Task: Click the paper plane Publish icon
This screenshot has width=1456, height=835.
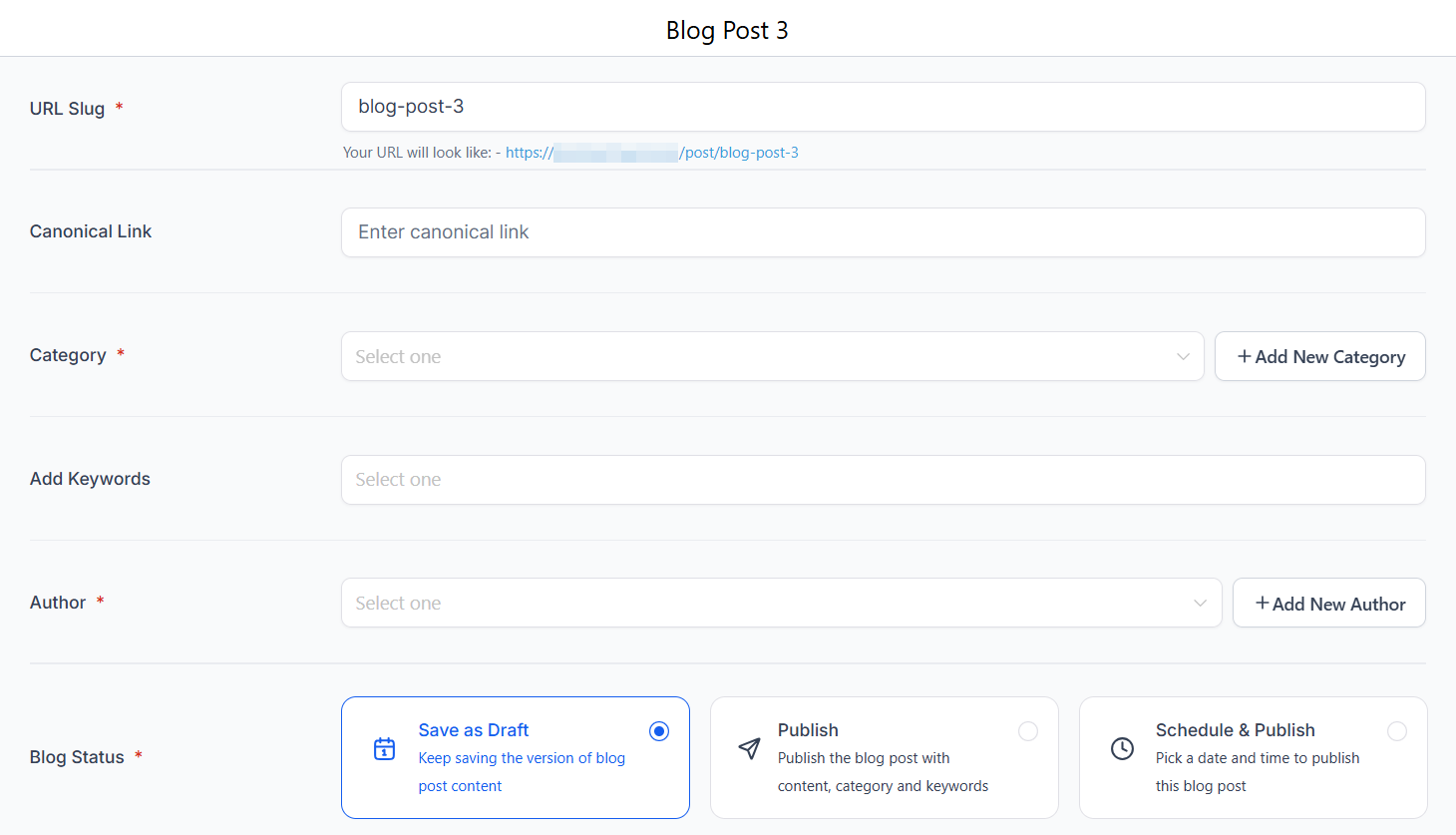Action: point(749,749)
